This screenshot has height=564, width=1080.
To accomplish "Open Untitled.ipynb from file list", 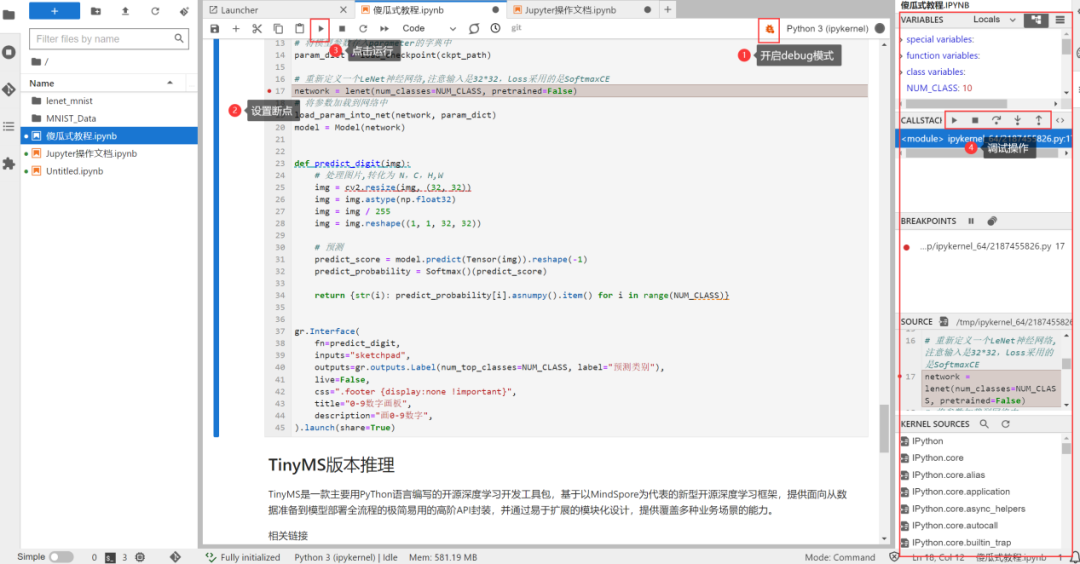I will [74, 171].
